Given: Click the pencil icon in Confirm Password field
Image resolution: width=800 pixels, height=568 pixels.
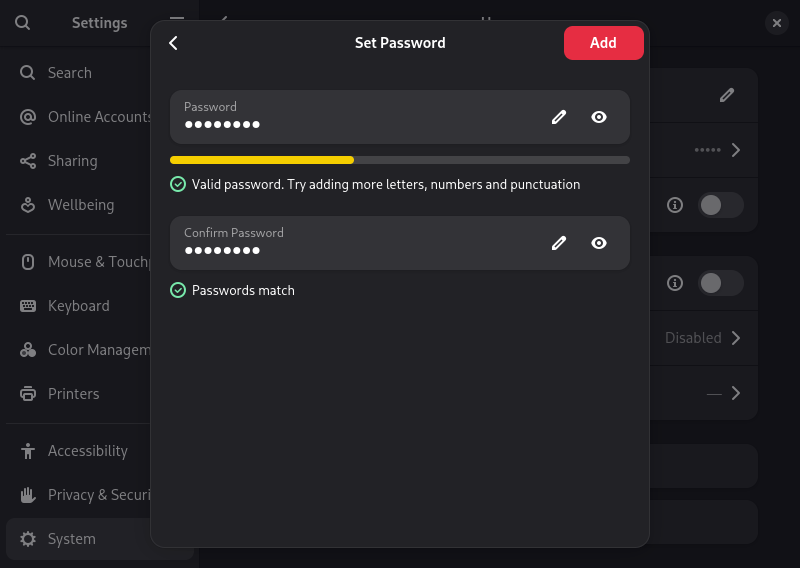Looking at the screenshot, I should click(559, 243).
